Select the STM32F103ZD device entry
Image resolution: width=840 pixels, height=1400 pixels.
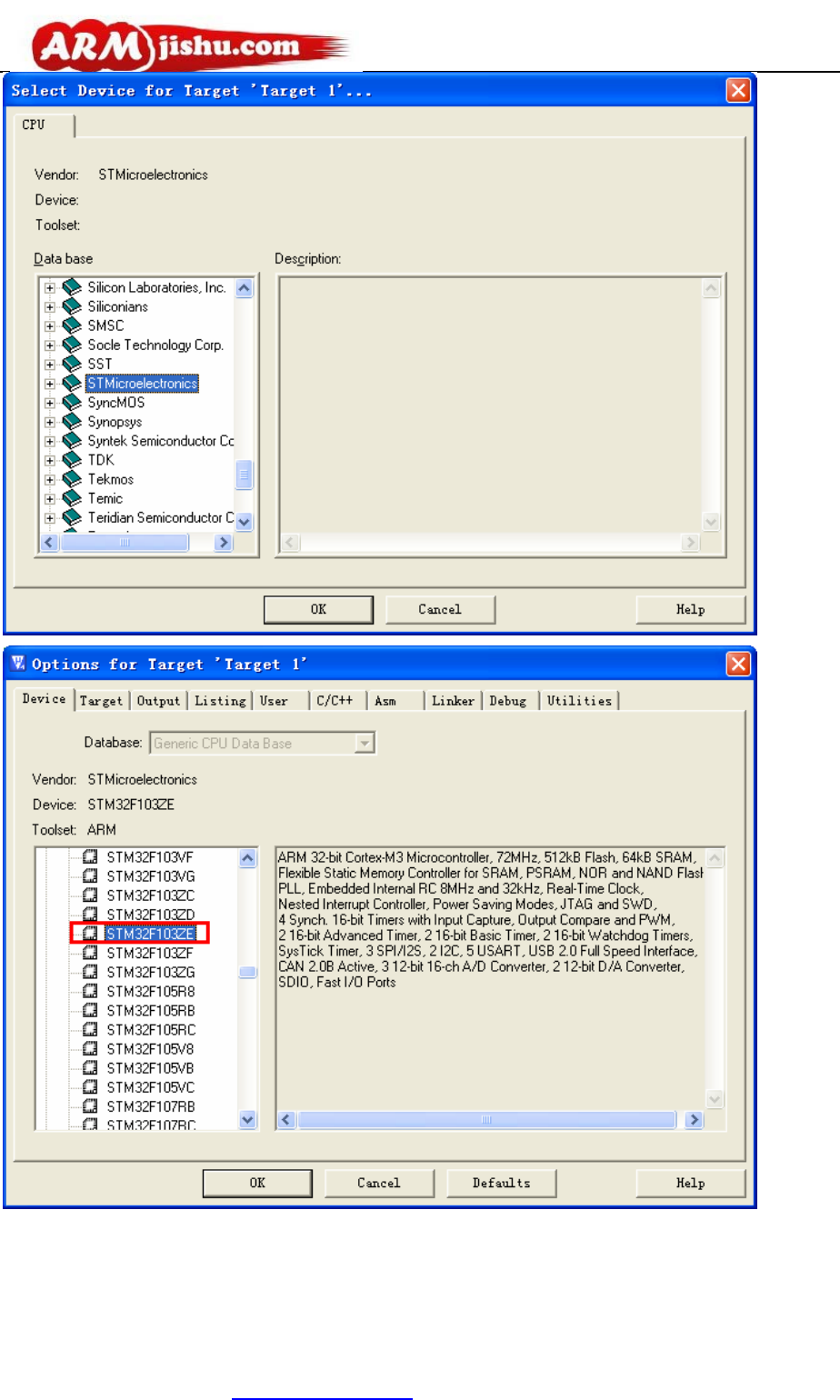click(x=150, y=915)
